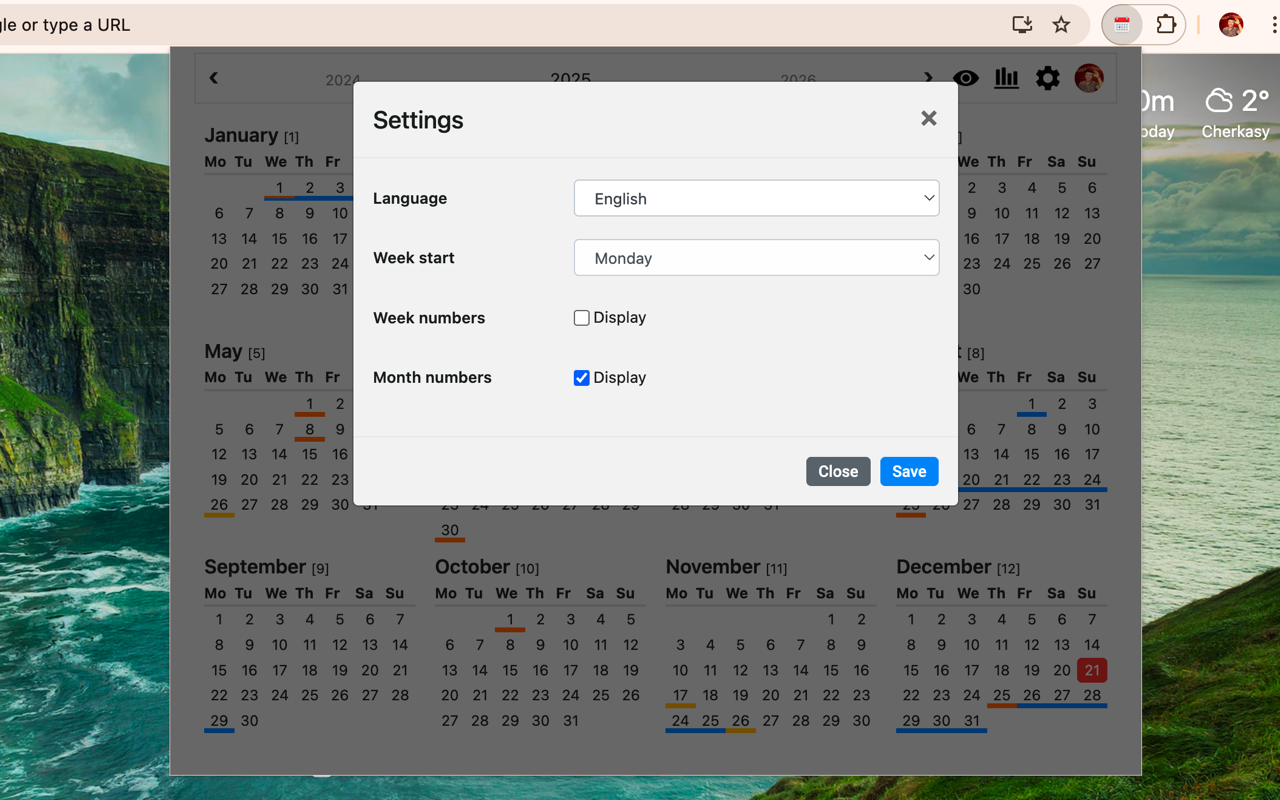This screenshot has height=800, width=1280.
Task: Select September 30
Action: pos(249,720)
